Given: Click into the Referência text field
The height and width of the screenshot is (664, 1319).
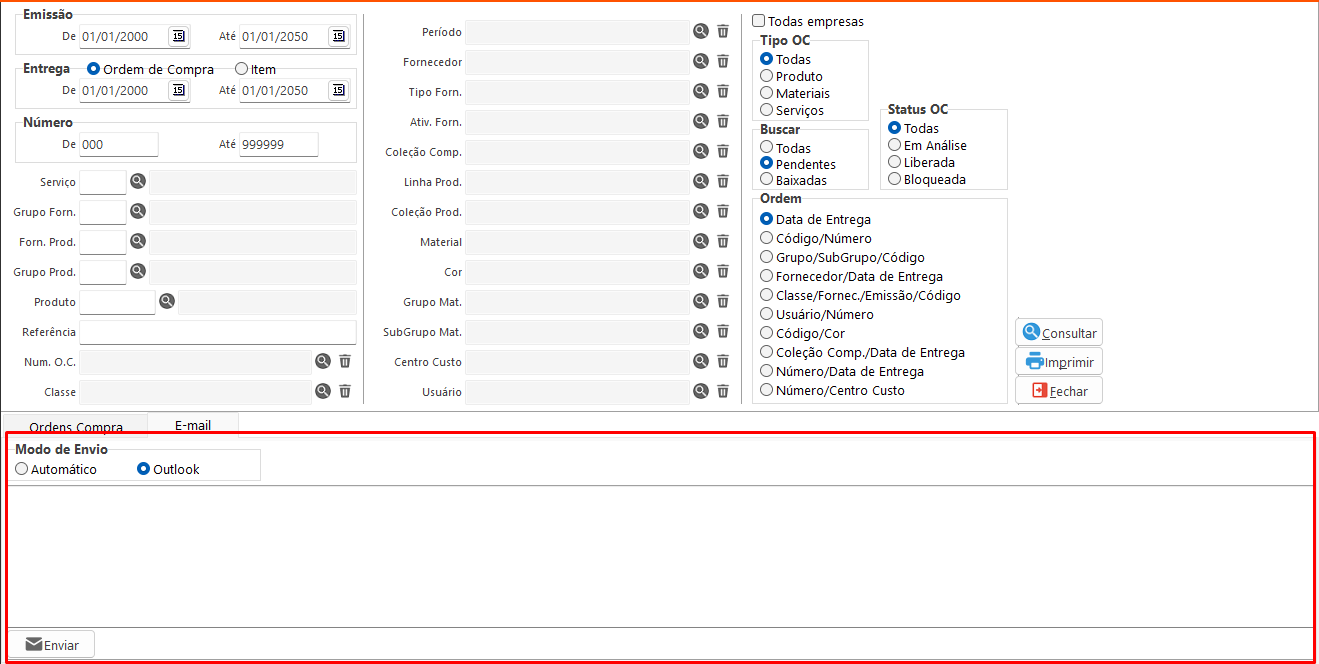Looking at the screenshot, I should tap(217, 332).
